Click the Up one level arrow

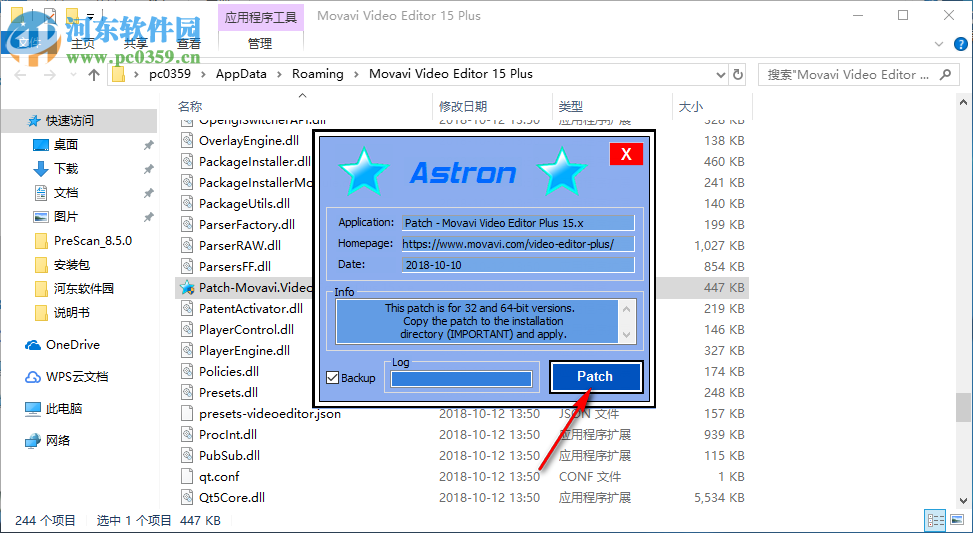pos(94,74)
